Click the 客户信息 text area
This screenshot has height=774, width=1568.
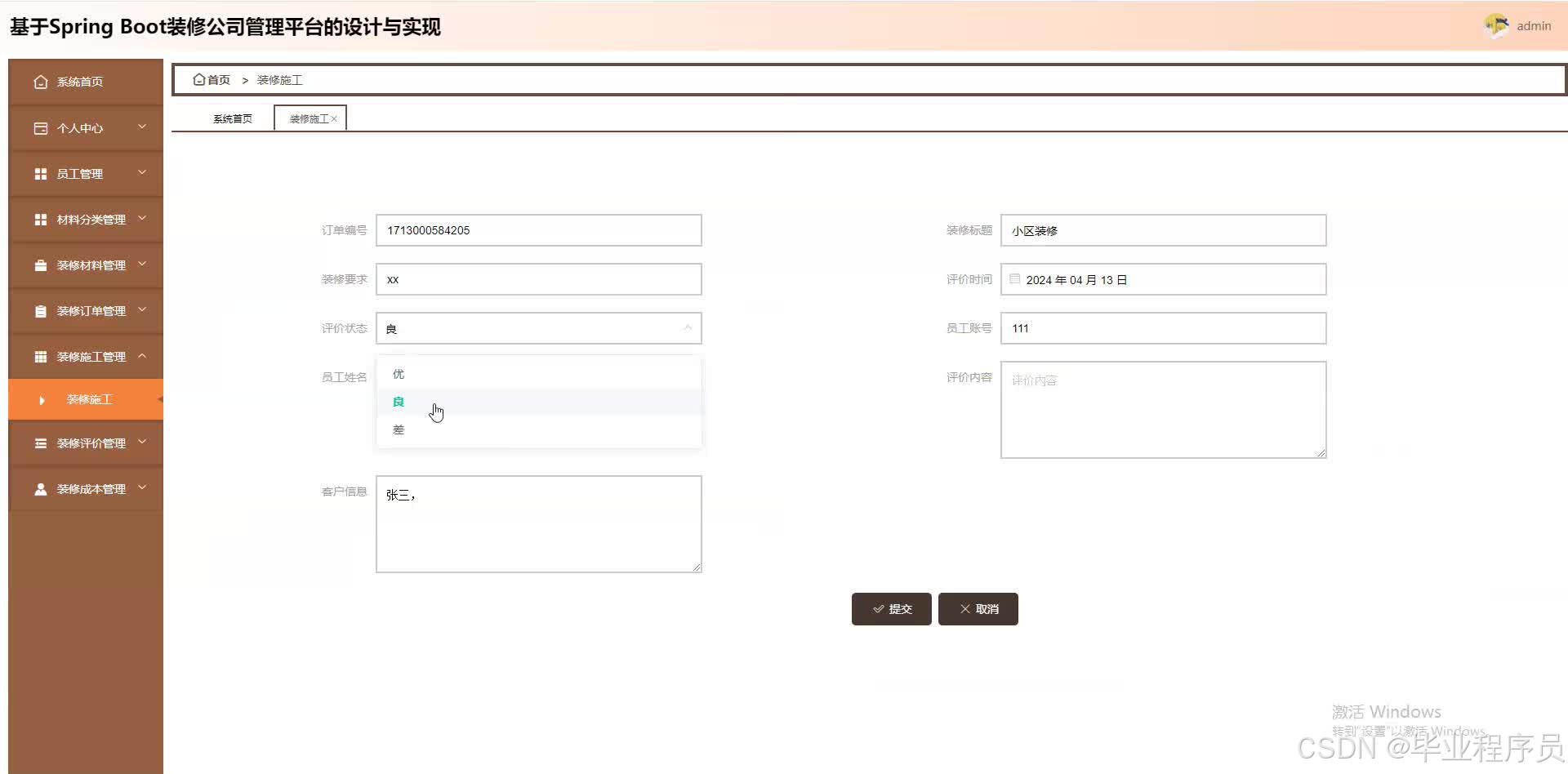click(x=539, y=524)
